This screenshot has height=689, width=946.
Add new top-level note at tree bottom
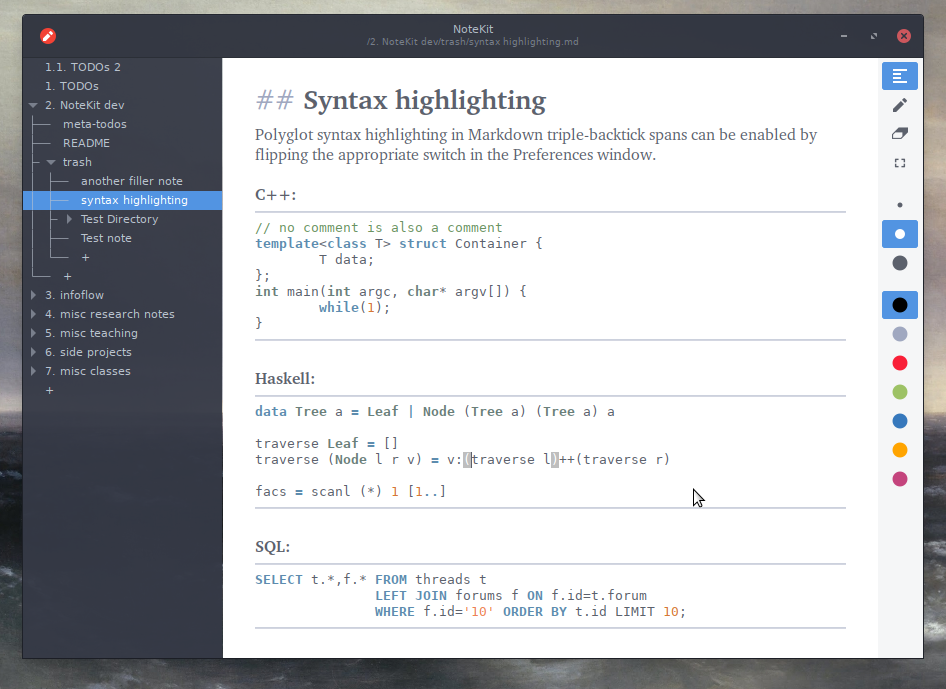pos(49,390)
